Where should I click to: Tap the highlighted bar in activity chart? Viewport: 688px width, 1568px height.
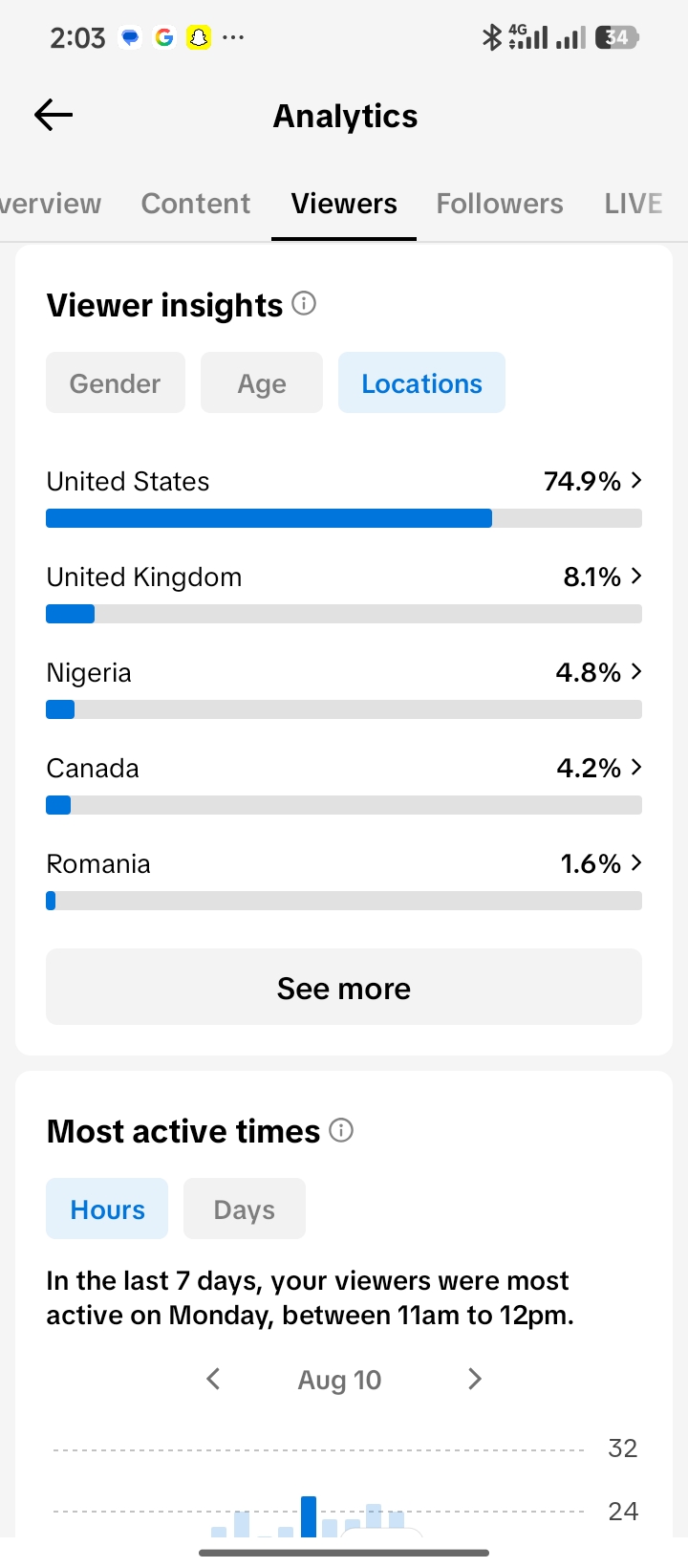[x=309, y=1516]
